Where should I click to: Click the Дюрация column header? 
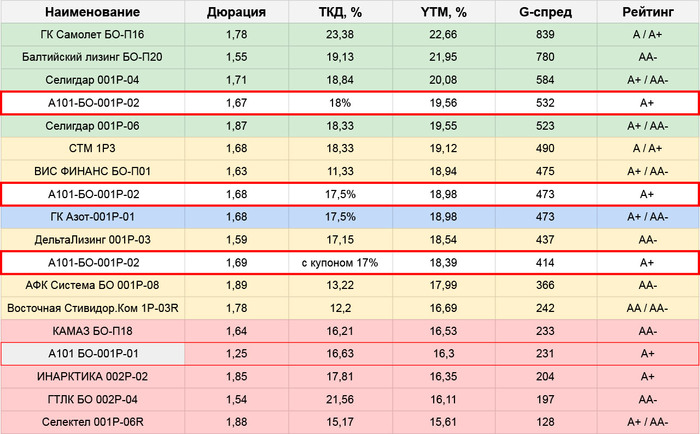(x=236, y=13)
